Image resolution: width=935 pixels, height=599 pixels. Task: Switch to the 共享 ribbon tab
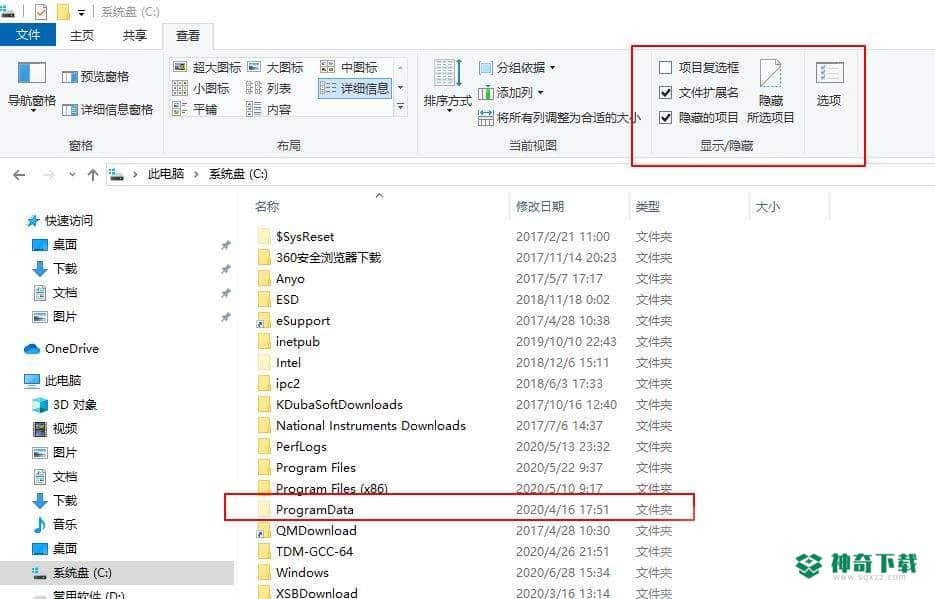click(135, 35)
